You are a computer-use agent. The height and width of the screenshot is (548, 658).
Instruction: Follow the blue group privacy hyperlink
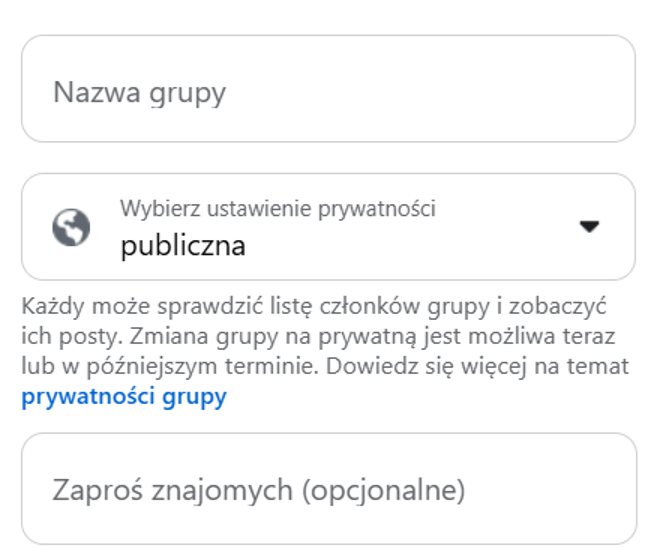click(124, 396)
